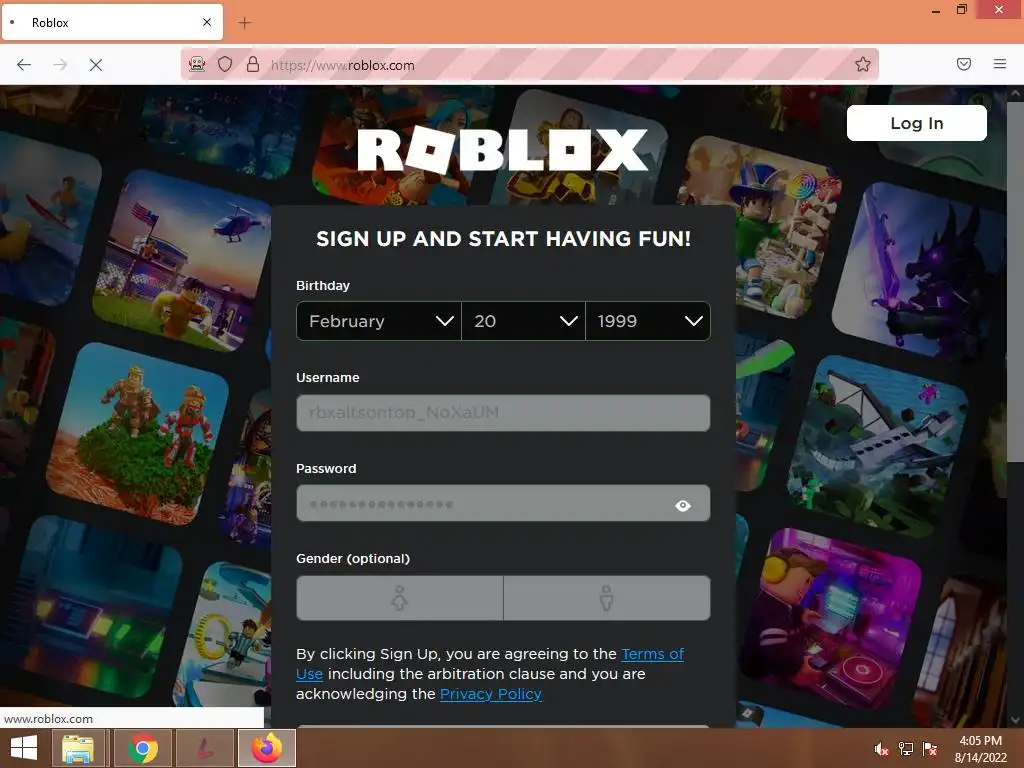This screenshot has height=768, width=1024.
Task: Click the Firefox taskbar icon
Action: click(x=267, y=748)
